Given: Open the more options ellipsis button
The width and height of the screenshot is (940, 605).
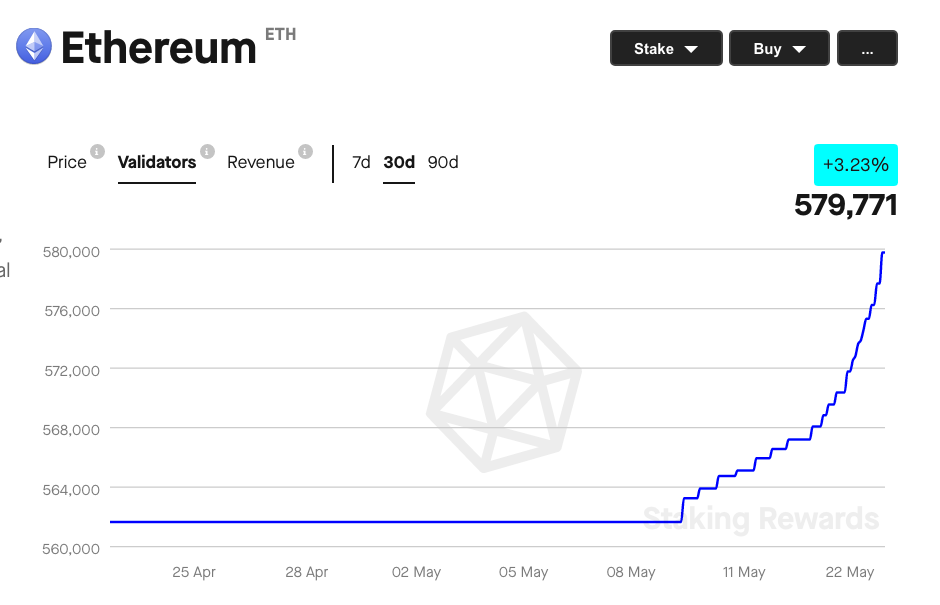Looking at the screenshot, I should (867, 48).
